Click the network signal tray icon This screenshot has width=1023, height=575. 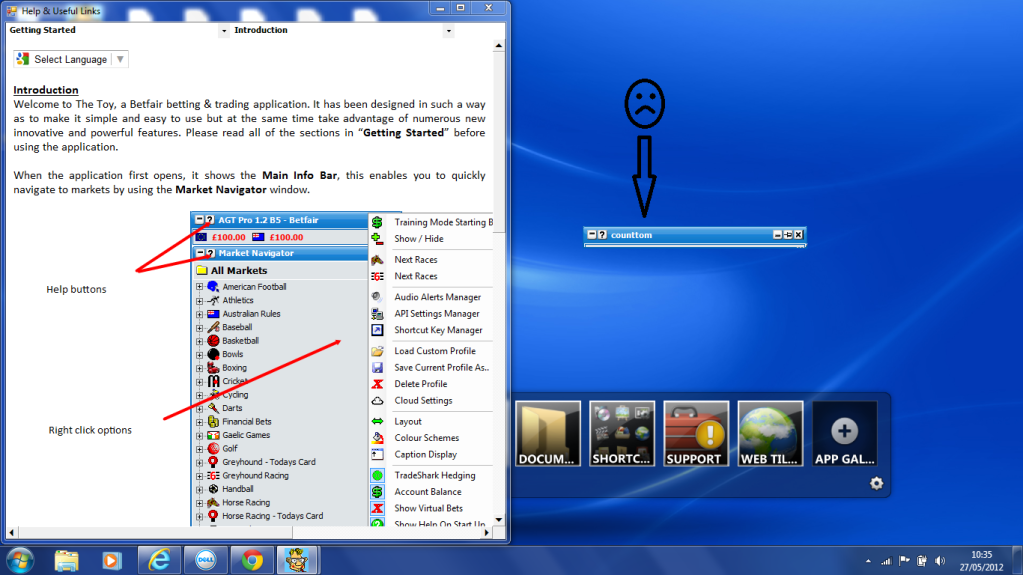(x=886, y=561)
